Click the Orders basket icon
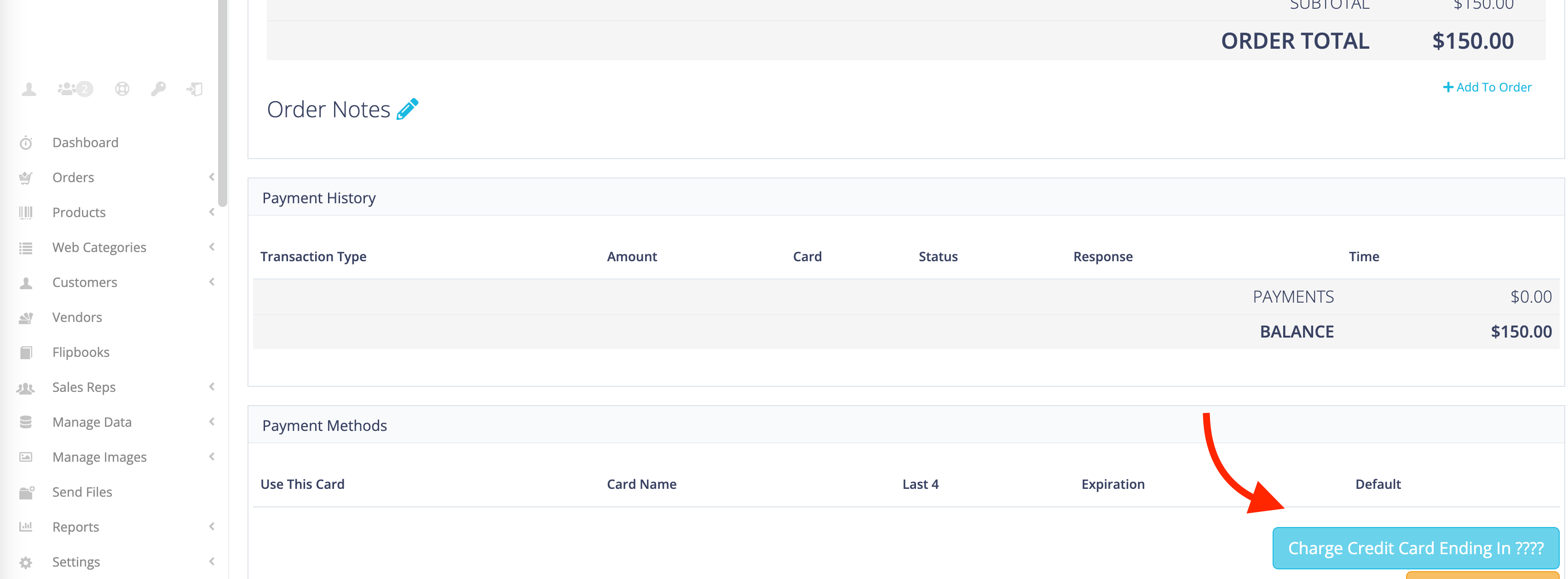 point(26,178)
